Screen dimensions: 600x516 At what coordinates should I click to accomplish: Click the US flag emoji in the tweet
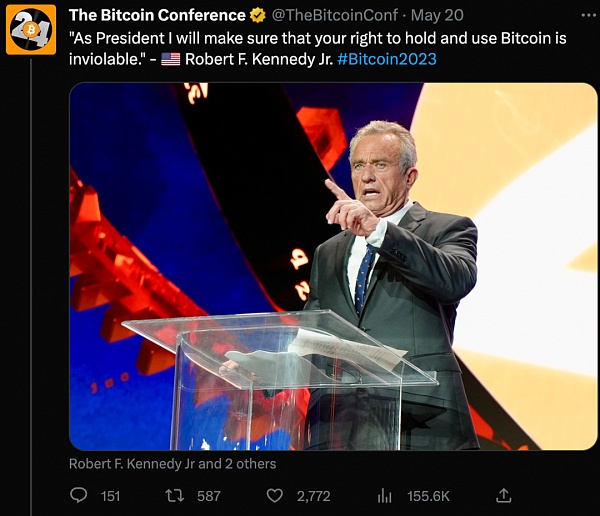tap(171, 59)
